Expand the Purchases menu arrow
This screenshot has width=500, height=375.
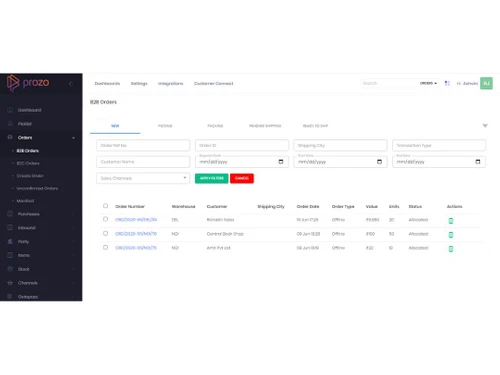click(x=73, y=214)
